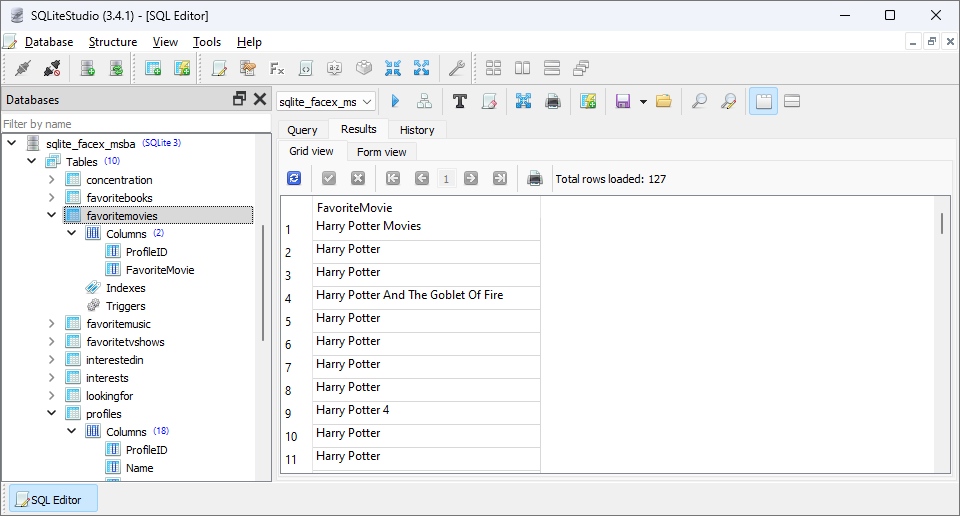Format SQL with the bold T icon
This screenshot has width=960, height=517.
point(460,101)
